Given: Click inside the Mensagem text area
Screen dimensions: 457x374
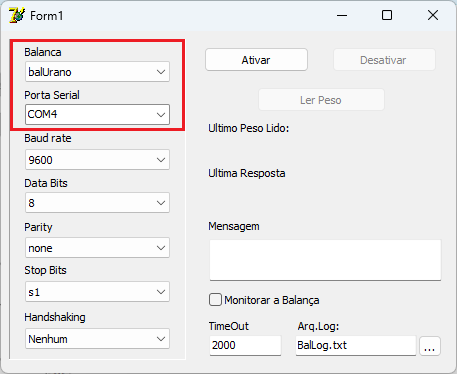Looking at the screenshot, I should point(325,260).
